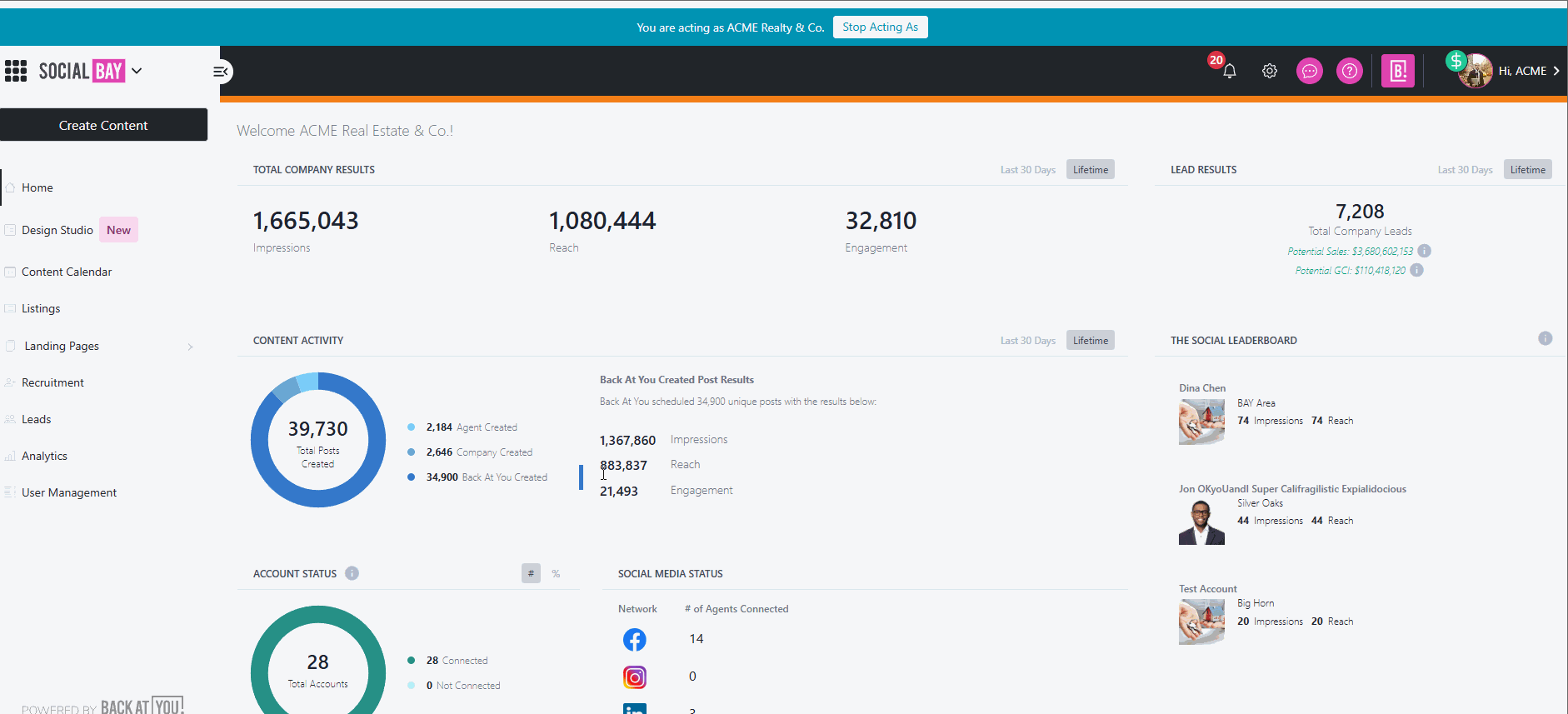Show info for The Social Leaderboard

[x=1546, y=338]
